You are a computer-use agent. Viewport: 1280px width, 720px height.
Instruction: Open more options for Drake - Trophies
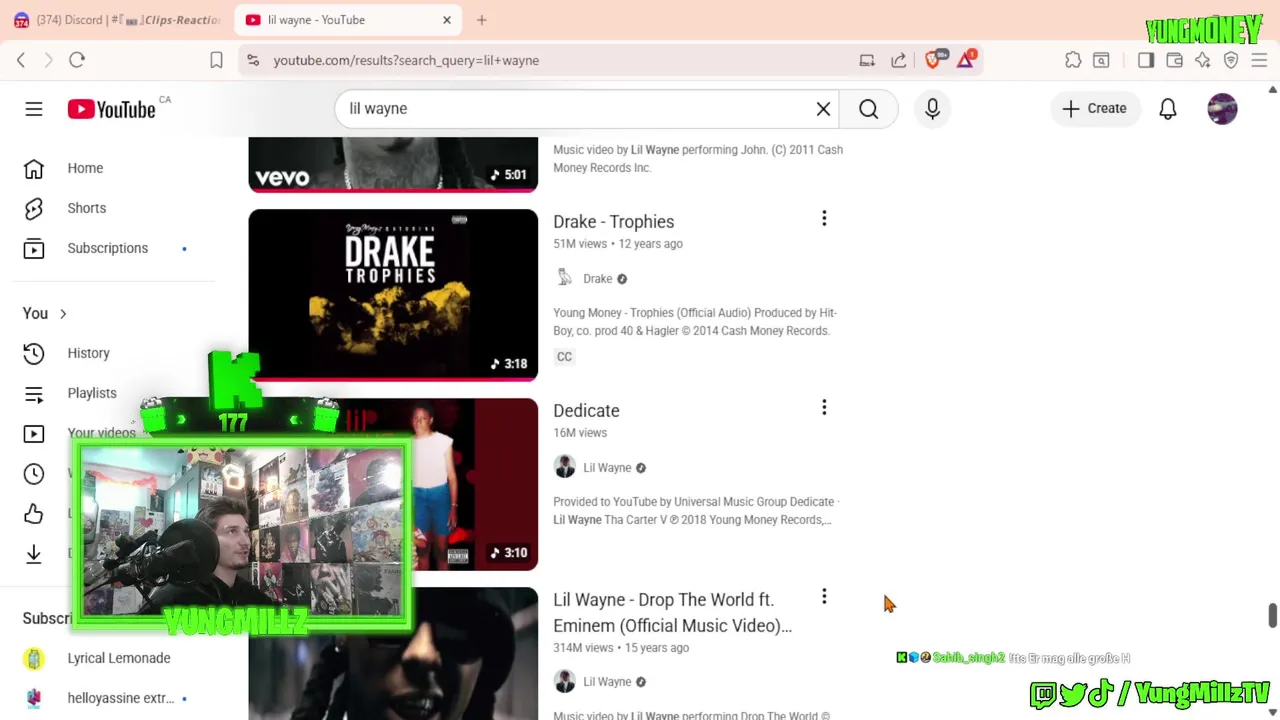(x=824, y=218)
